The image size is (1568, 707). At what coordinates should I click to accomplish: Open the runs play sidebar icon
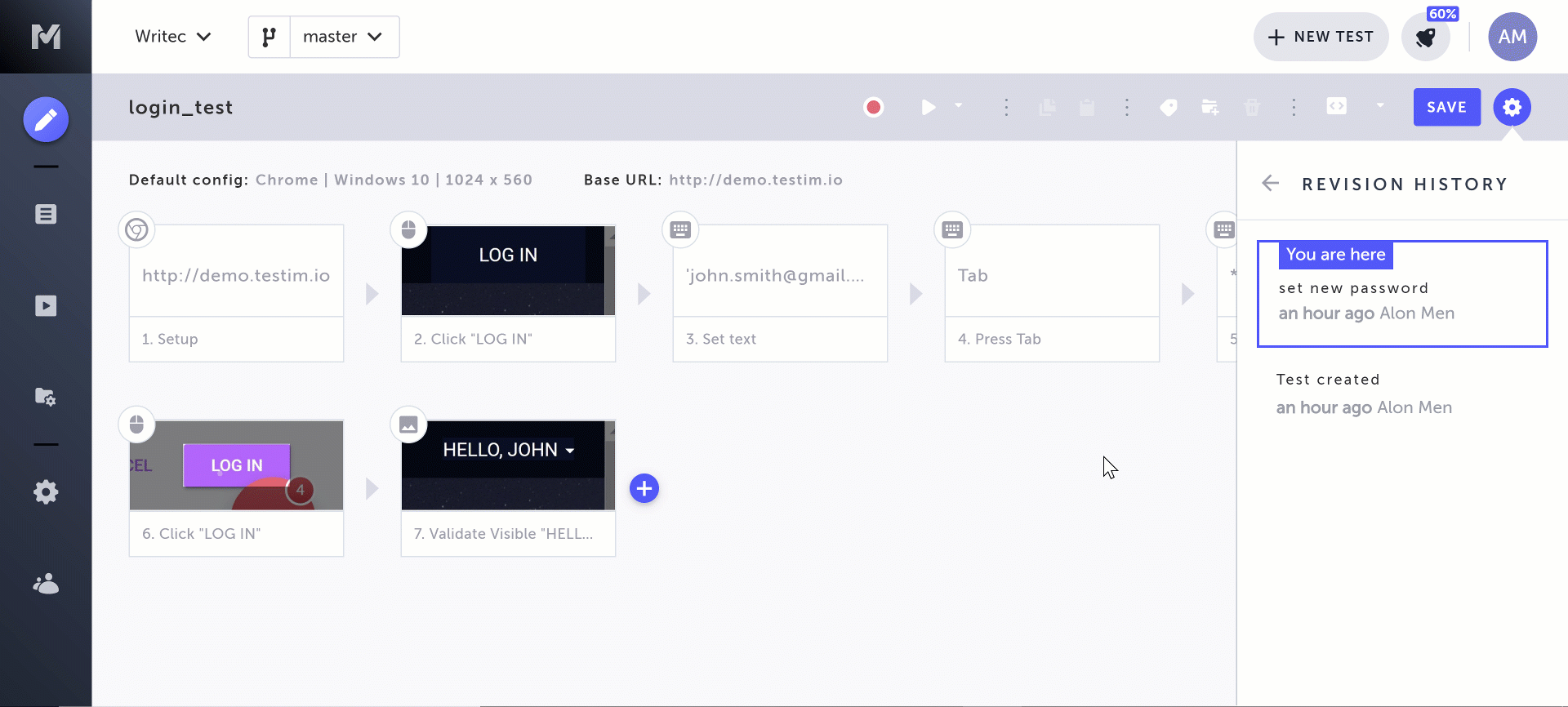point(46,305)
